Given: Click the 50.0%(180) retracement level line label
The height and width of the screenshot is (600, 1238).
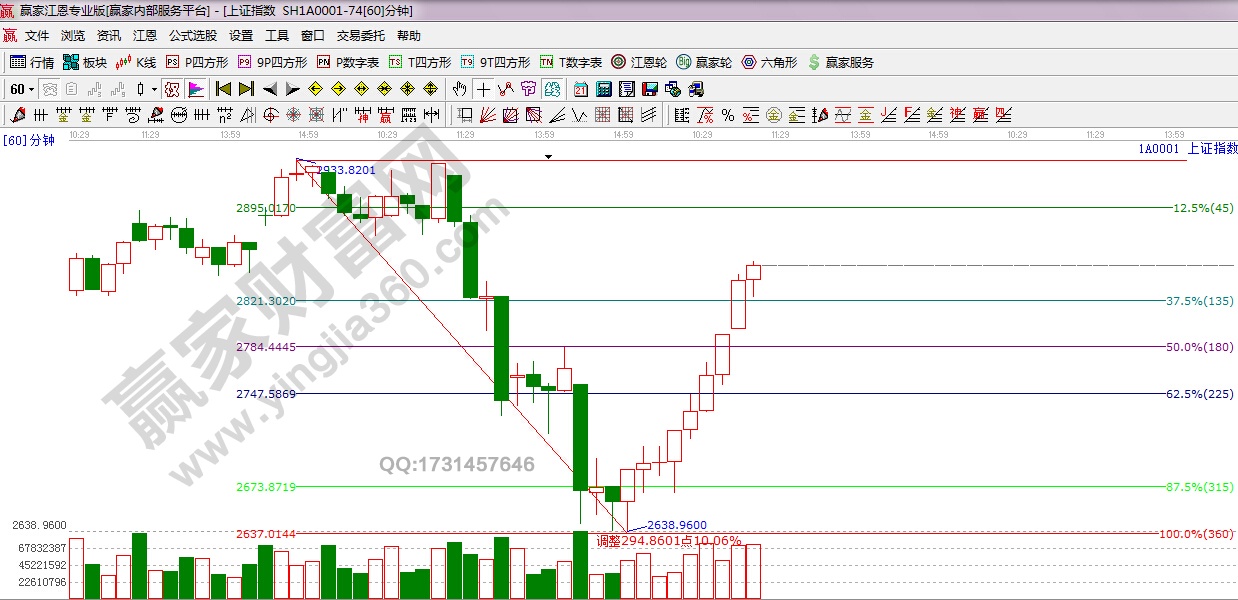Looking at the screenshot, I should pyautogui.click(x=1199, y=347).
